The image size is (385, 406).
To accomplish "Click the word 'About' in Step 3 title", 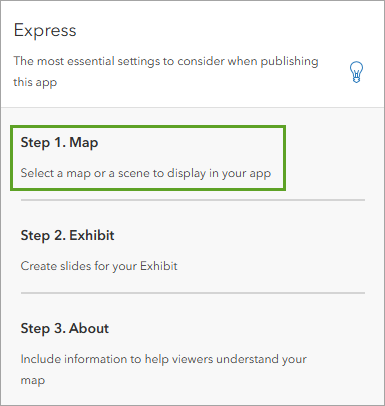I will pos(89,328).
